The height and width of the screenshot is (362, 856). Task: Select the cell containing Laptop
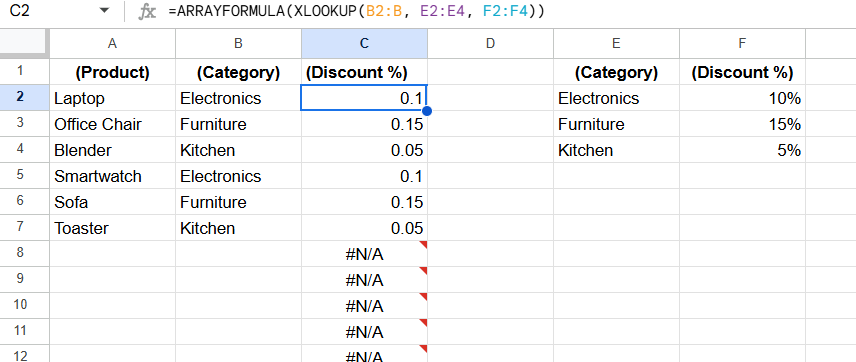pos(112,98)
